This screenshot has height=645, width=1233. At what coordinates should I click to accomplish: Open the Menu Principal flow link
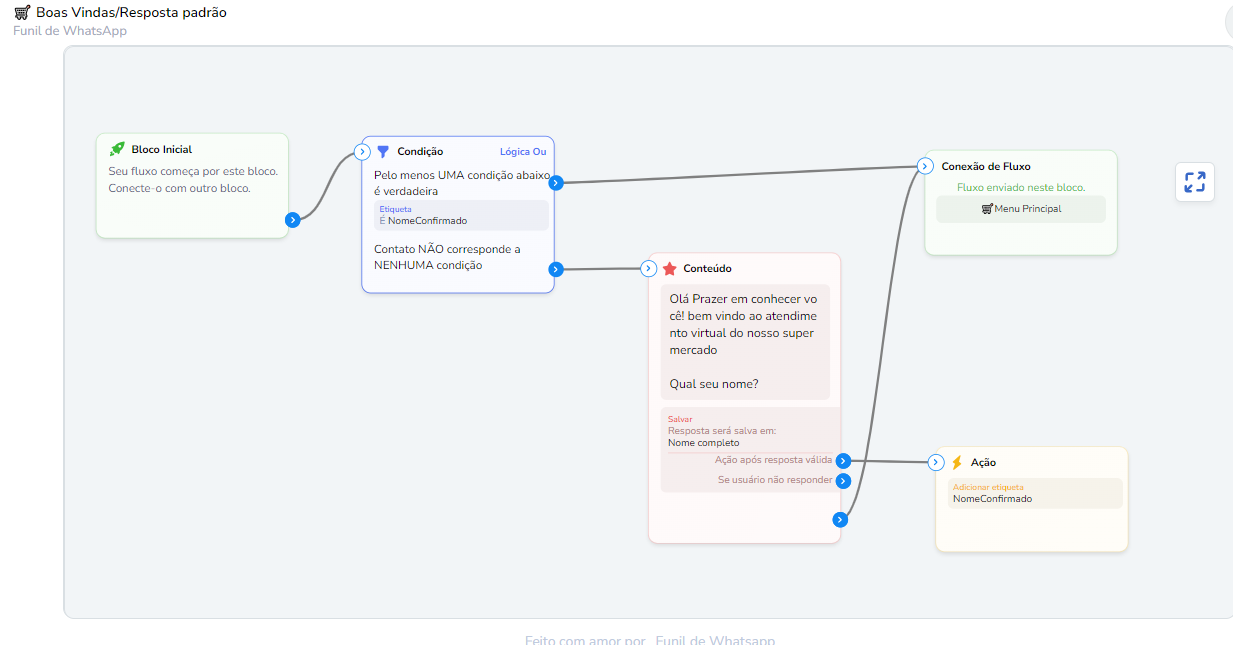1021,209
